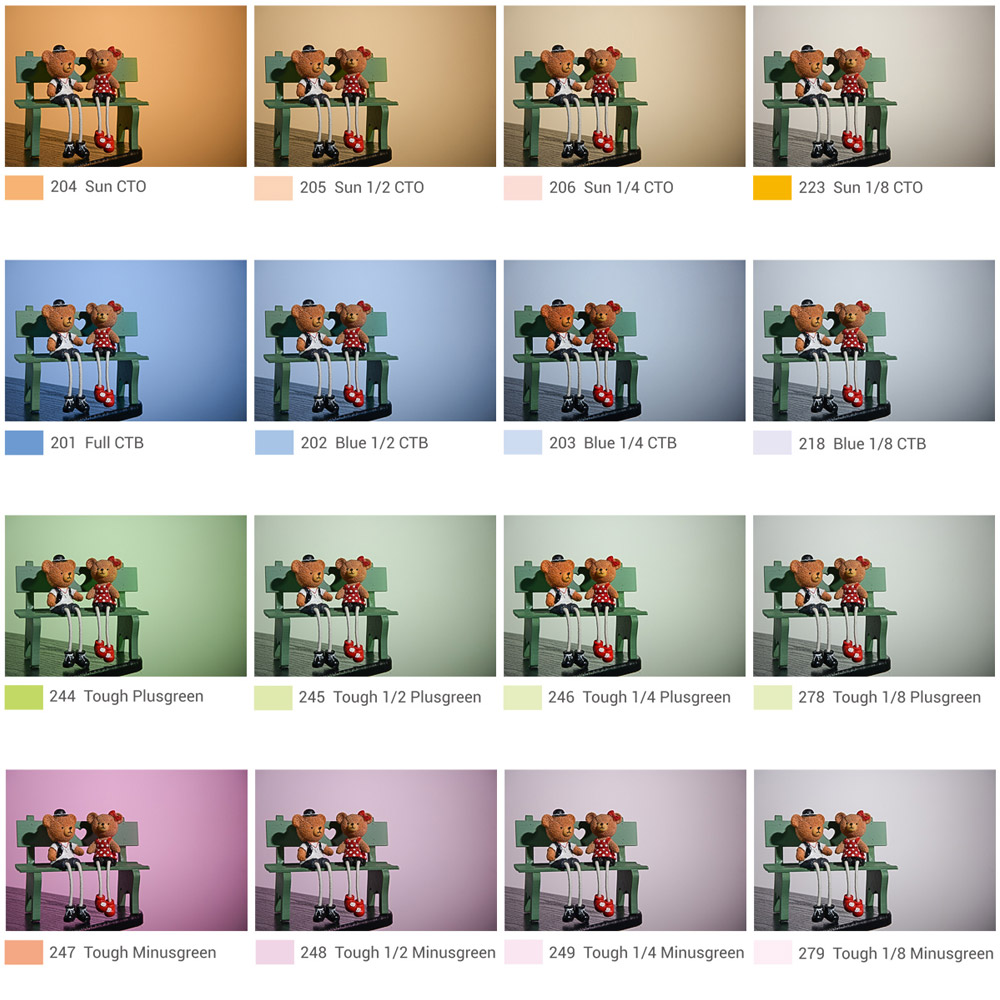Image resolution: width=1000 pixels, height=1000 pixels.
Task: Click the 244 Tough Plusgreen swatch
Action: 24,697
